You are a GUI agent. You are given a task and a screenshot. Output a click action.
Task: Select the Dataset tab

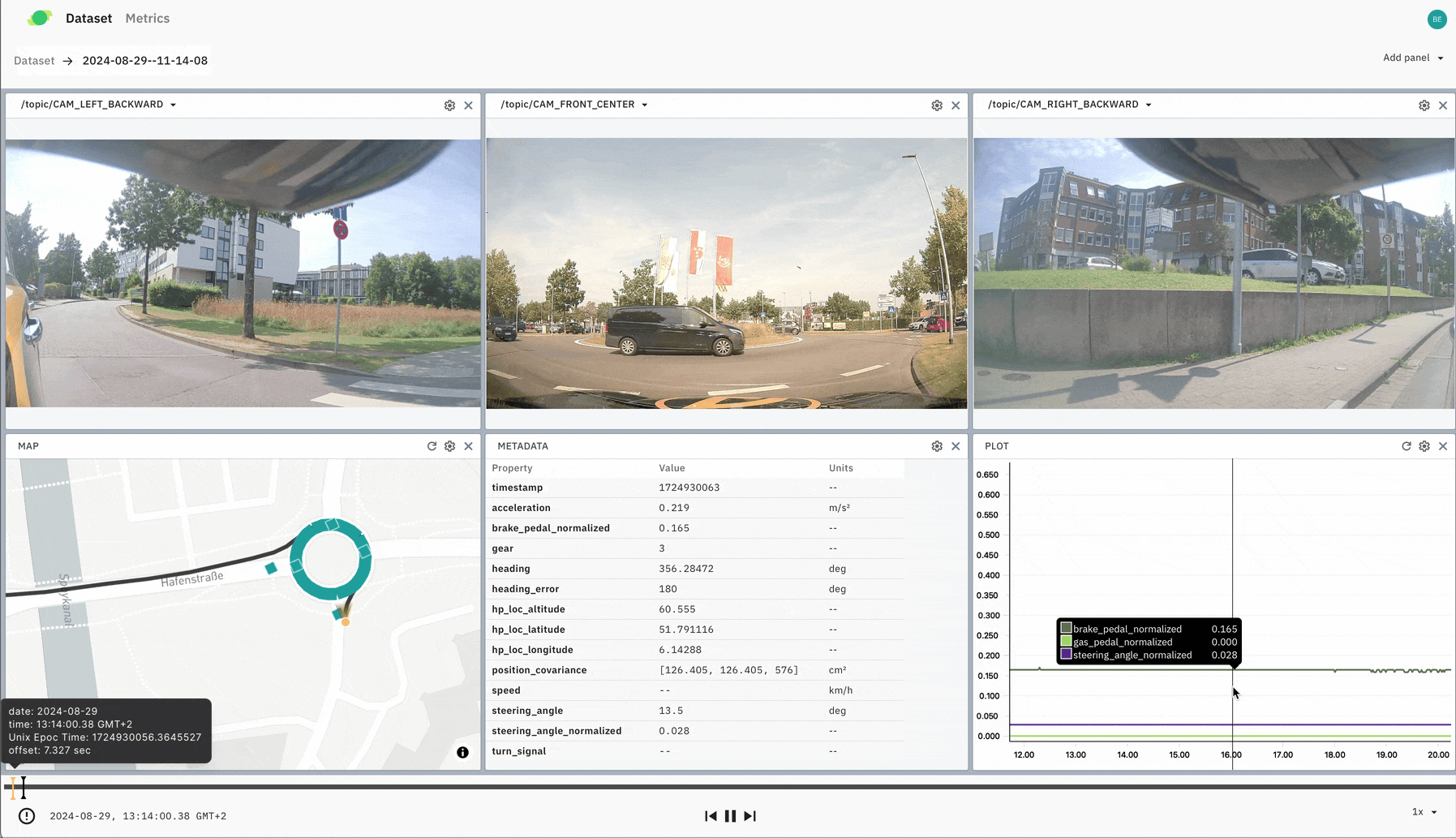coord(88,19)
